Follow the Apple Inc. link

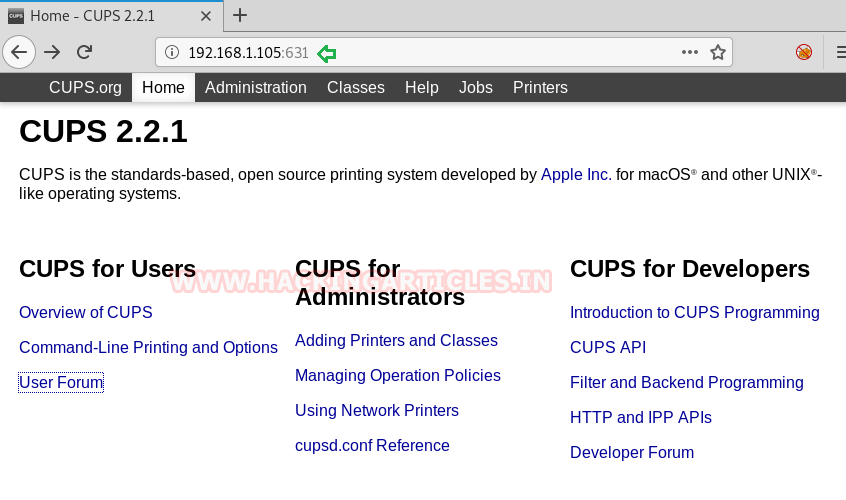click(x=576, y=175)
